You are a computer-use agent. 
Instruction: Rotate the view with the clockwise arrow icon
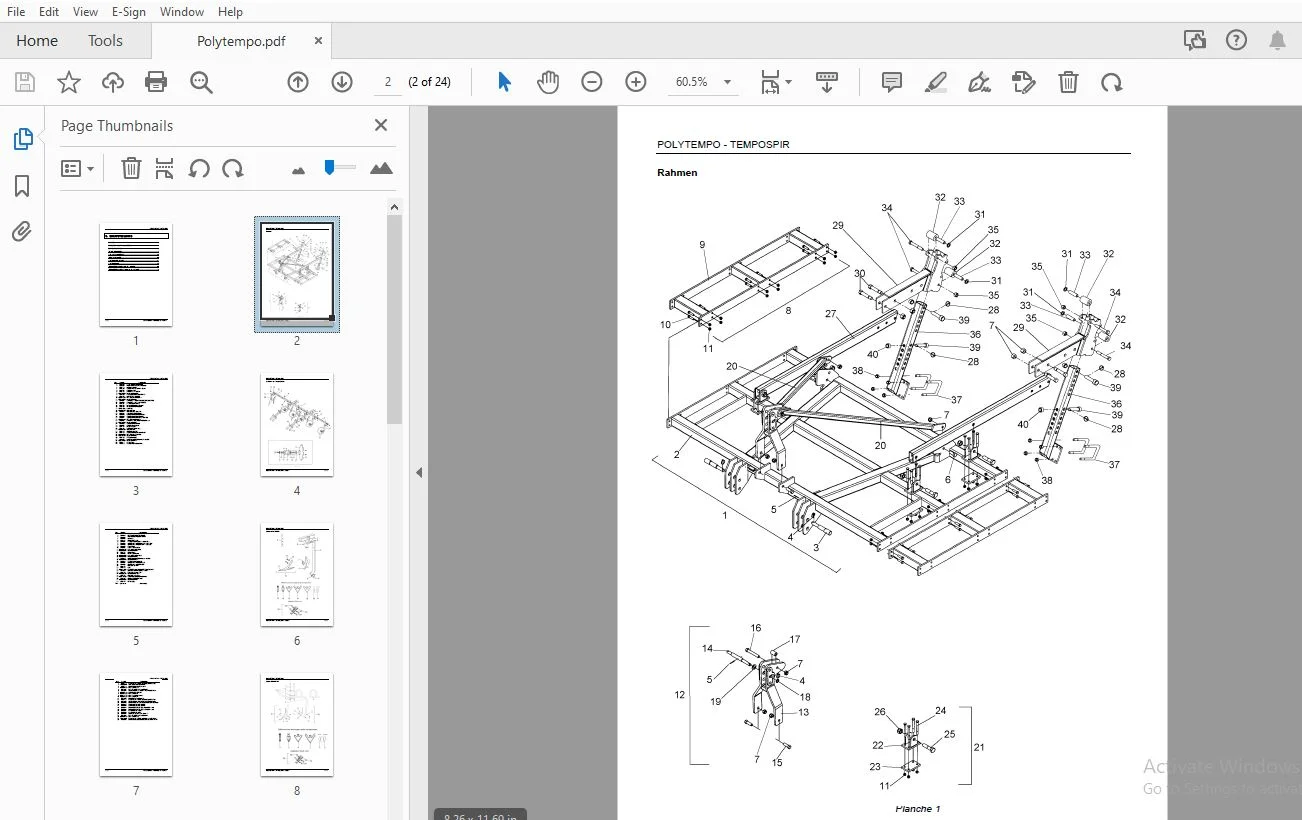click(1112, 82)
